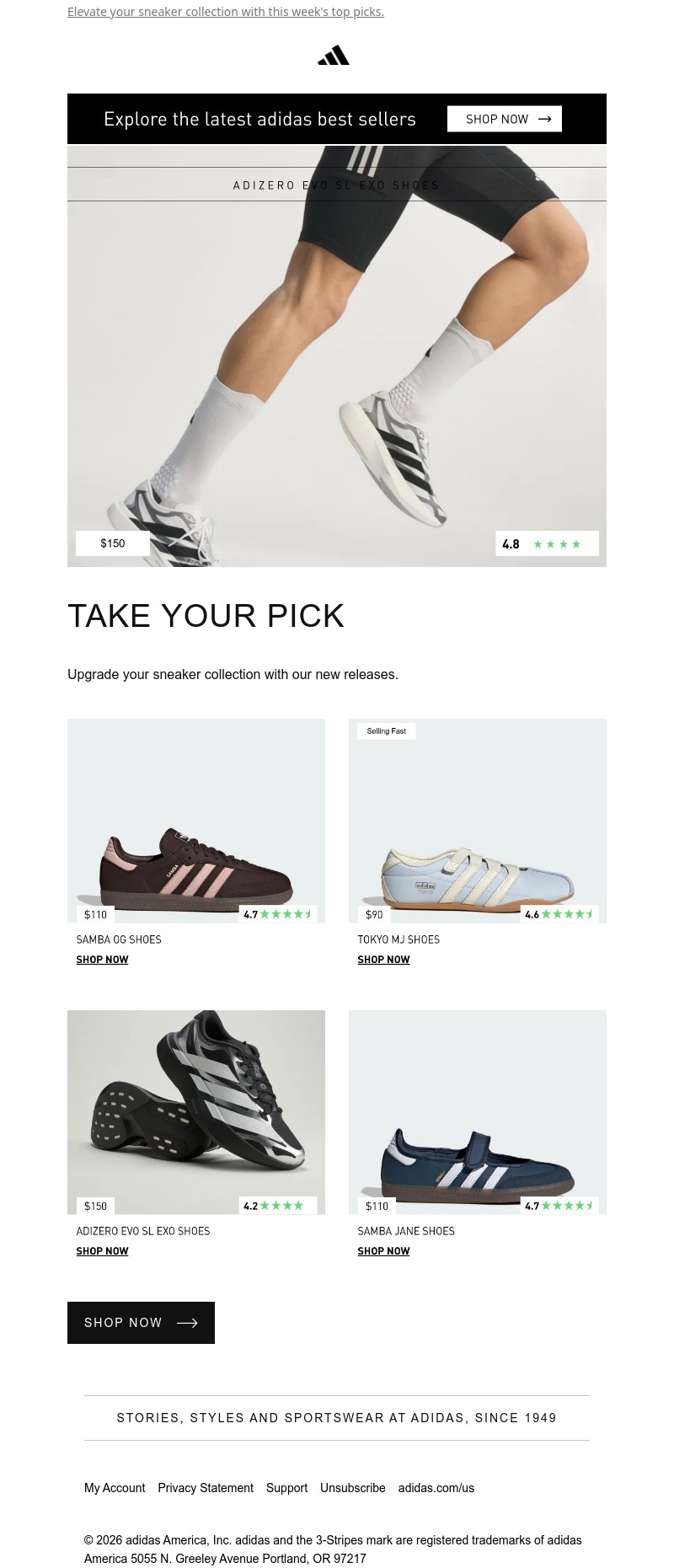
Task: Click the $110 price tag under Samba OG
Action: pyautogui.click(x=95, y=913)
